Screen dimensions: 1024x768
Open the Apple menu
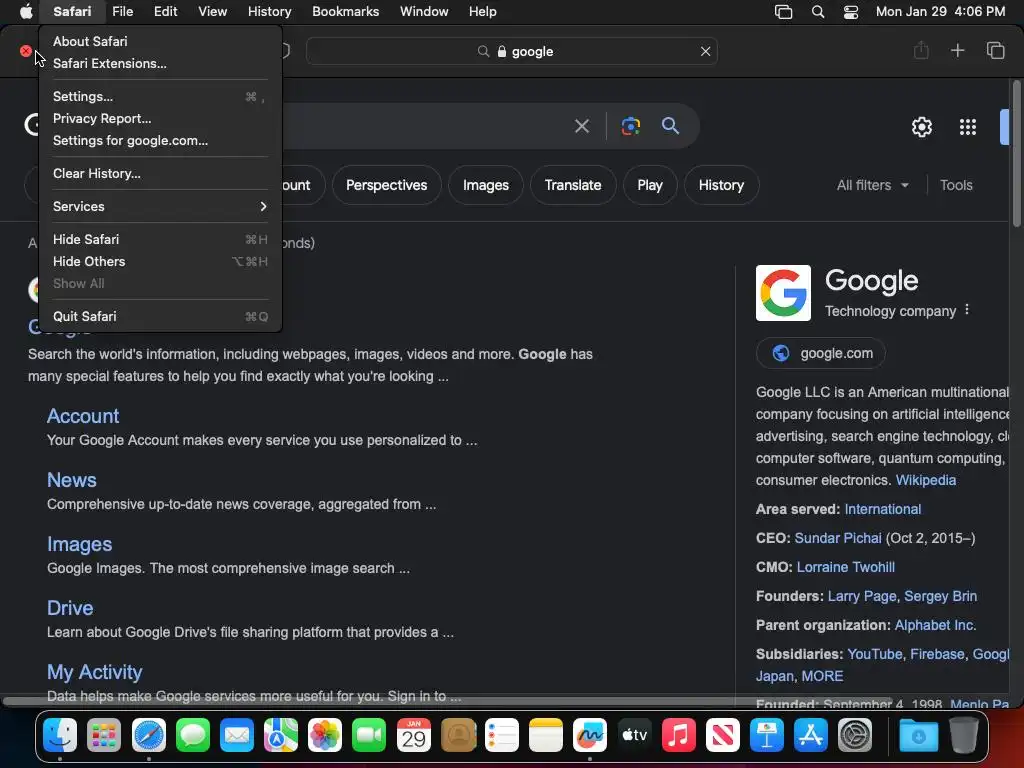(25, 11)
